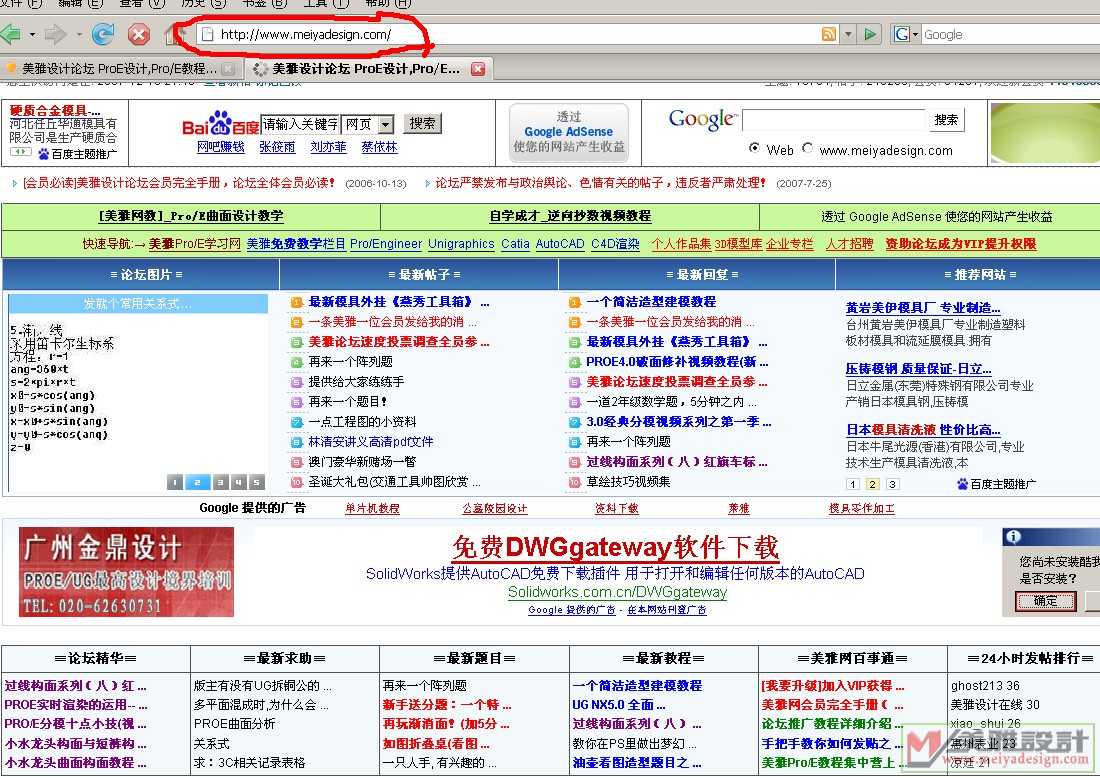Image resolution: width=1100 pixels, height=778 pixels.
Task: Reload the page with the blue refresh icon
Action: (x=102, y=34)
